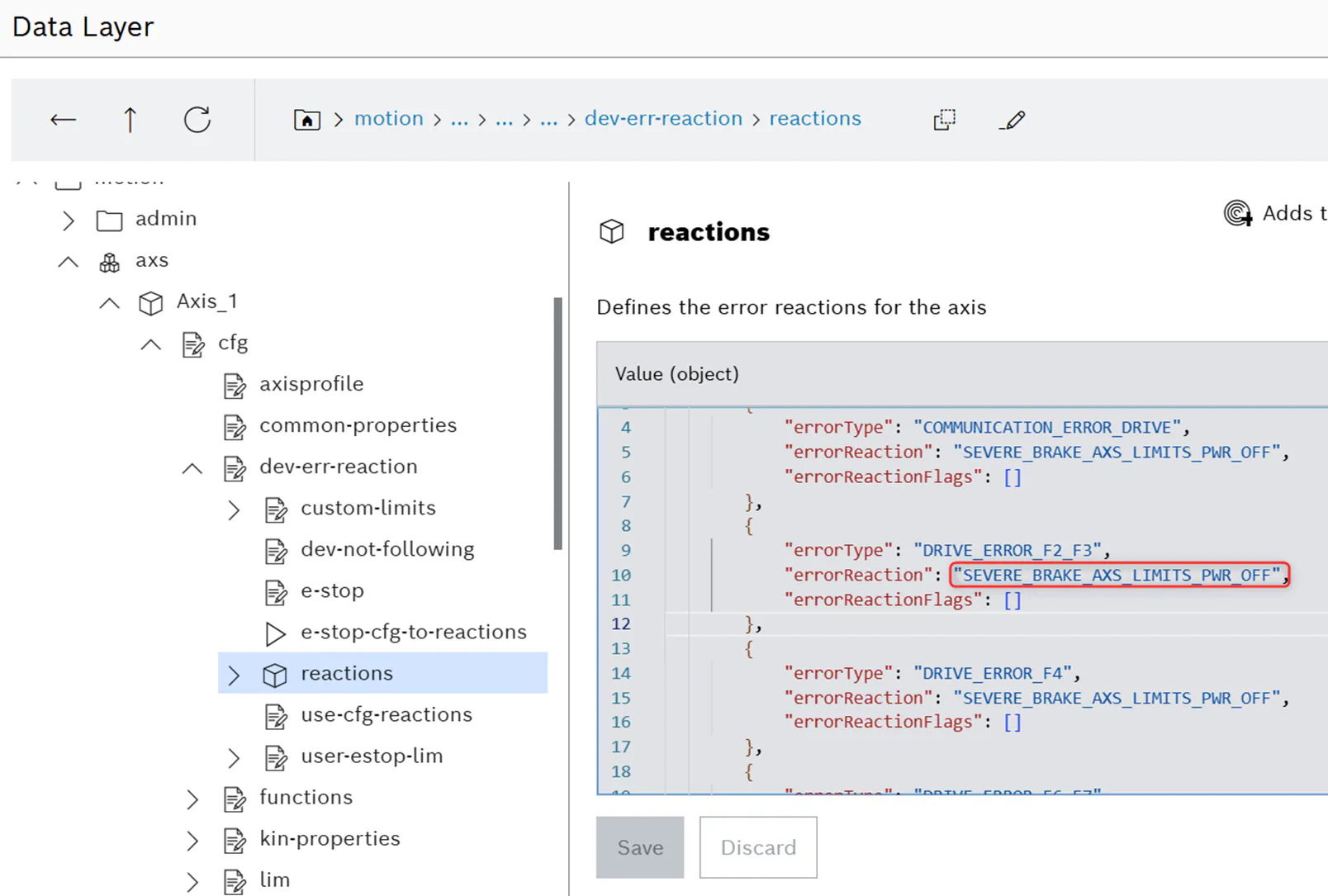Viewport: 1328px width, 896px height.
Task: Refresh the Data Layer tree
Action: pos(197,120)
